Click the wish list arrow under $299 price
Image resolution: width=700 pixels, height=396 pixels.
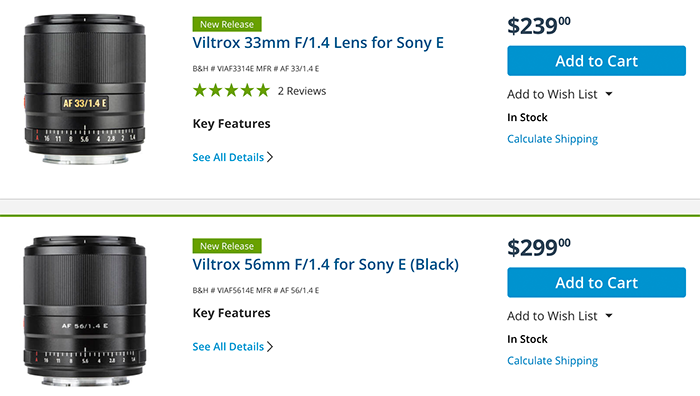click(609, 316)
